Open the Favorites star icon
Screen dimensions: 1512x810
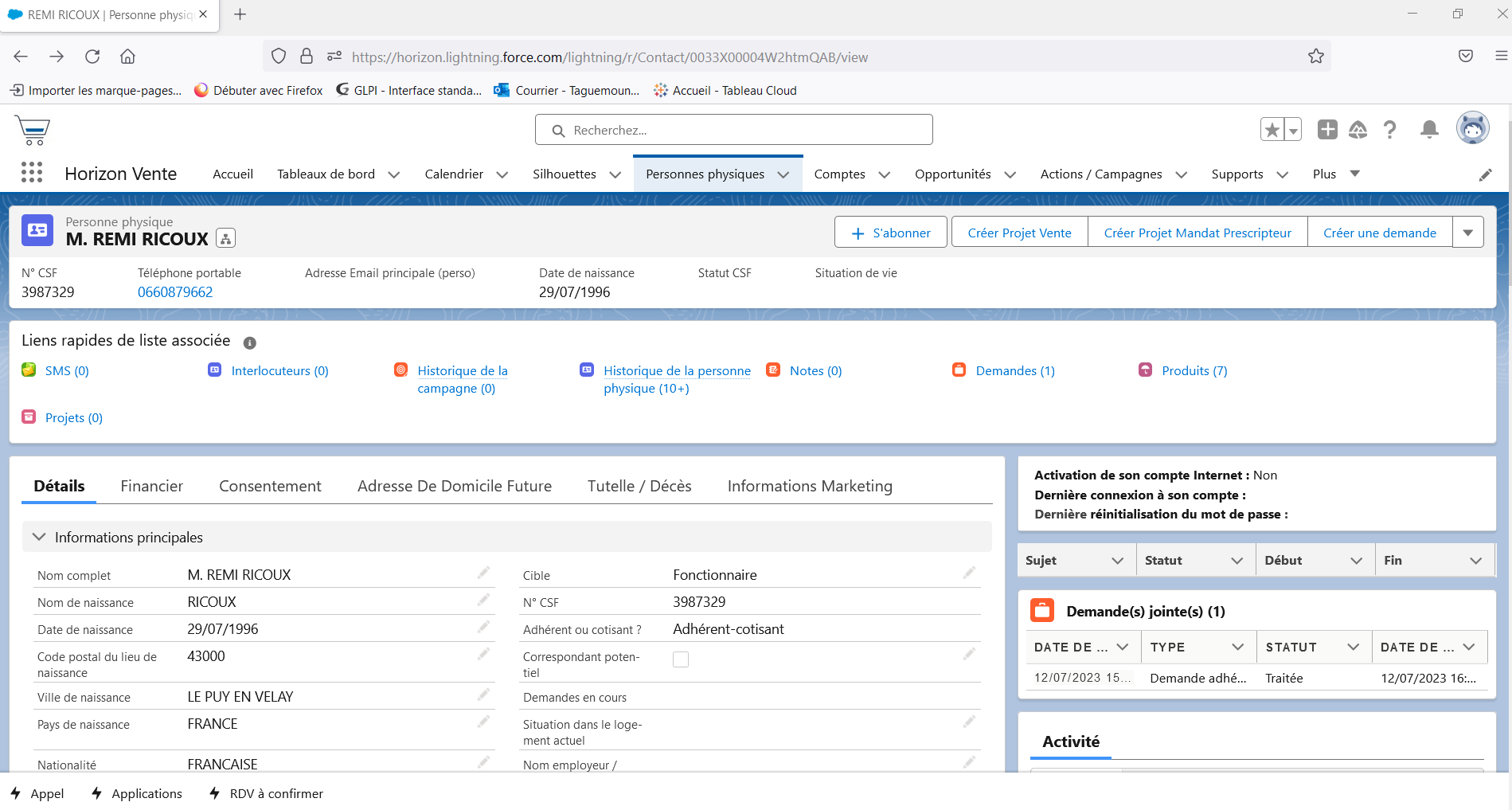(x=1272, y=130)
